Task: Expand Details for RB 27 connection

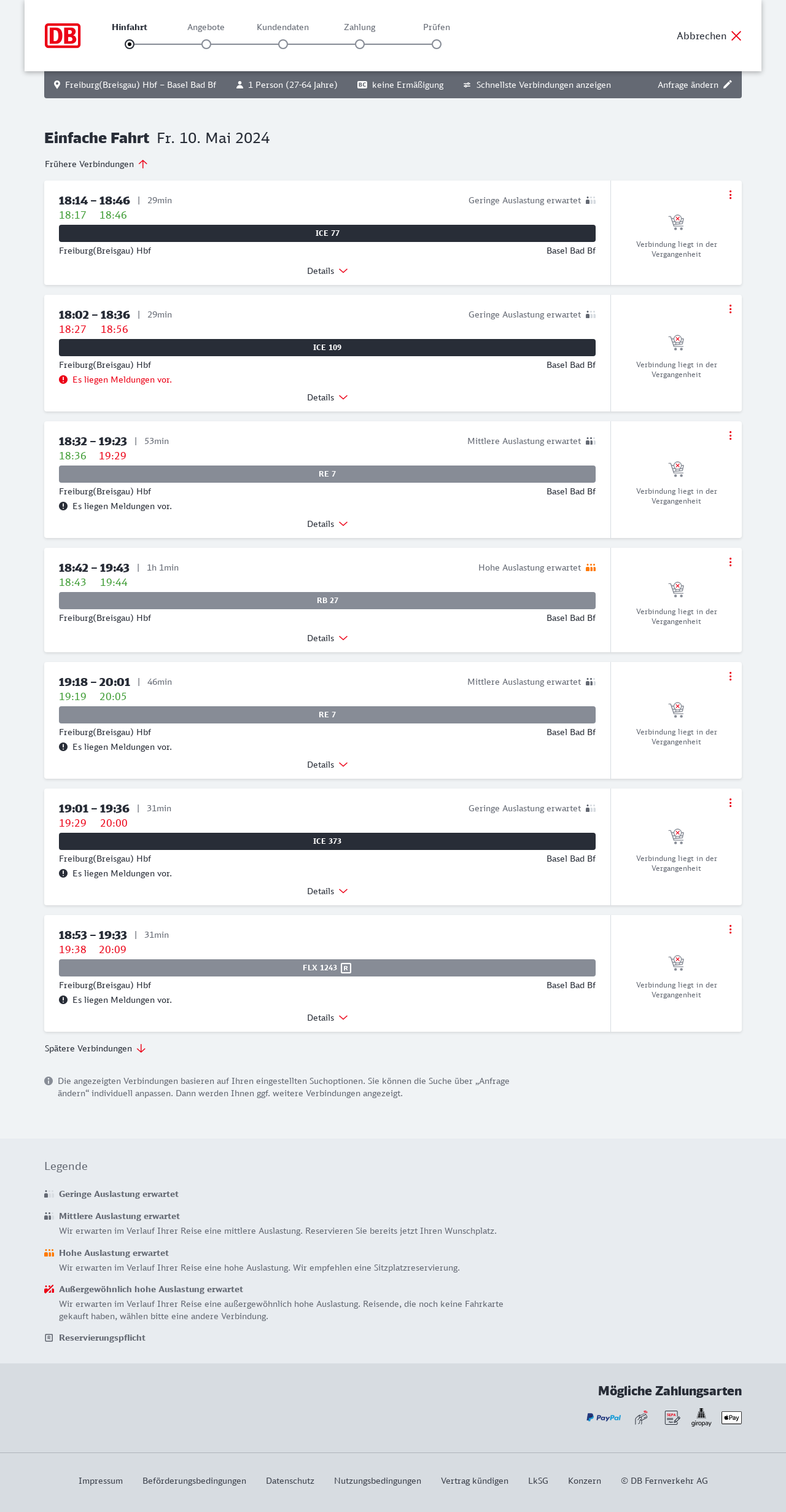Action: tap(327, 638)
